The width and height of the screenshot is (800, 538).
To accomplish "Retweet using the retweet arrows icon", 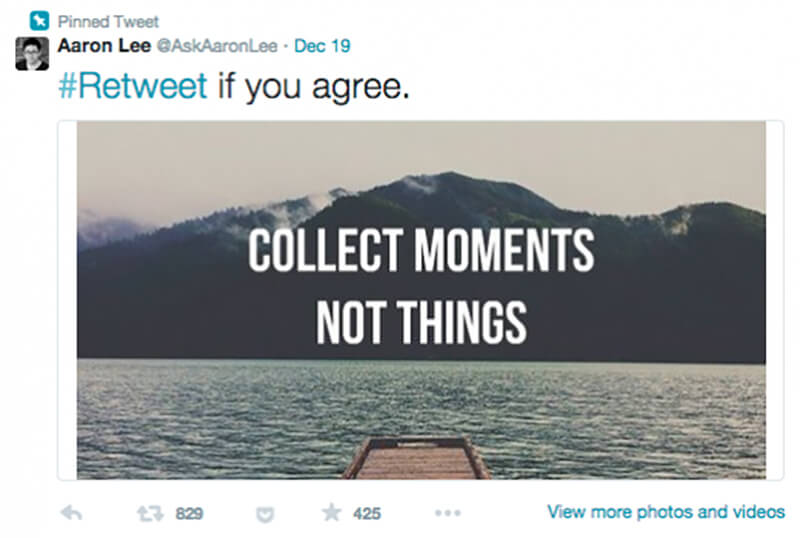I will (150, 513).
